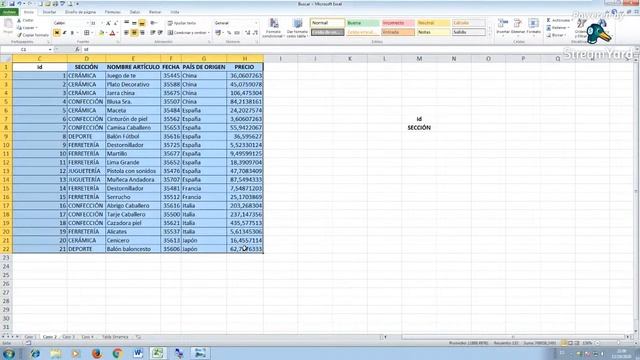Open Formato condicional

click(273, 28)
